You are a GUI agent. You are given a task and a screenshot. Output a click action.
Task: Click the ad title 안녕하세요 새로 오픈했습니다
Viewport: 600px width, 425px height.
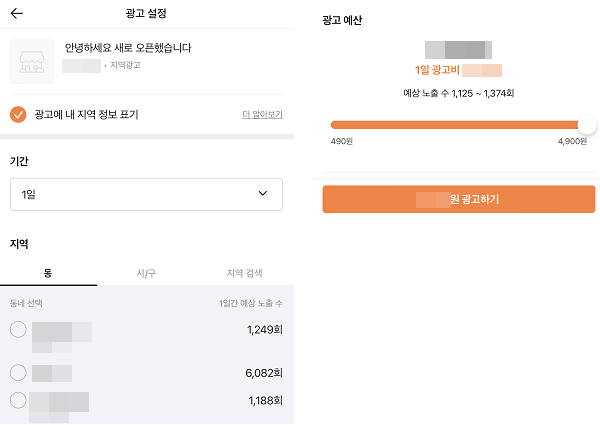(x=128, y=48)
